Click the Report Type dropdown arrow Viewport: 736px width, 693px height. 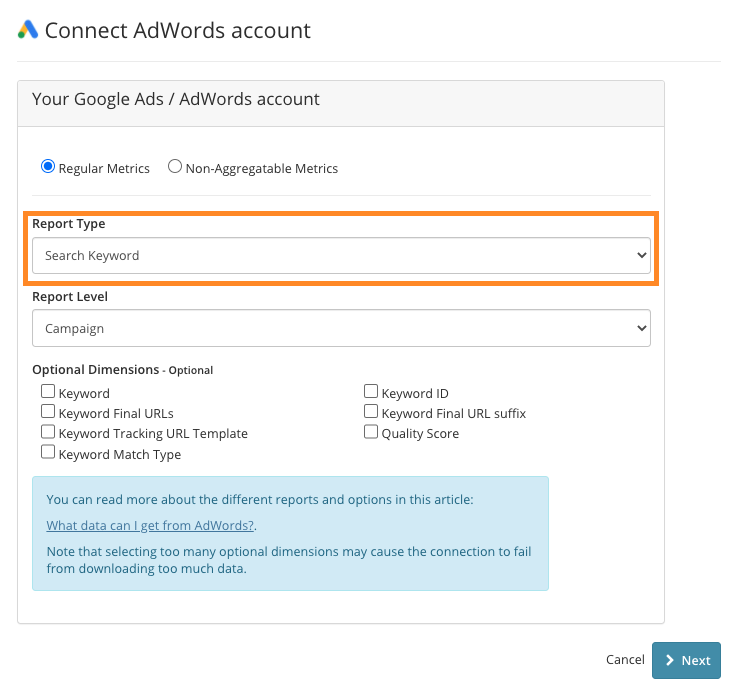(642, 255)
